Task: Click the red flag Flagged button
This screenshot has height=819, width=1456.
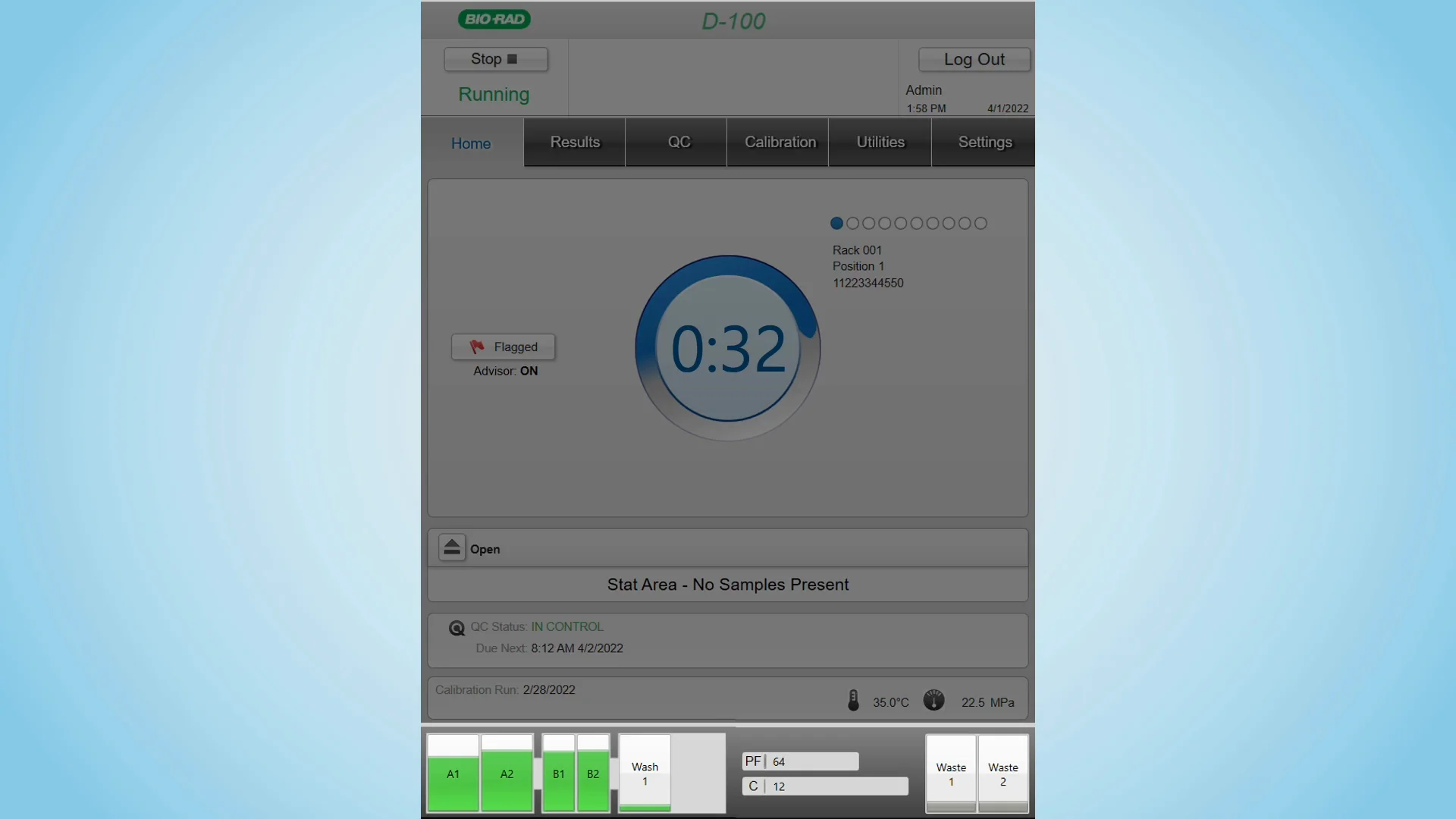Action: pos(504,347)
